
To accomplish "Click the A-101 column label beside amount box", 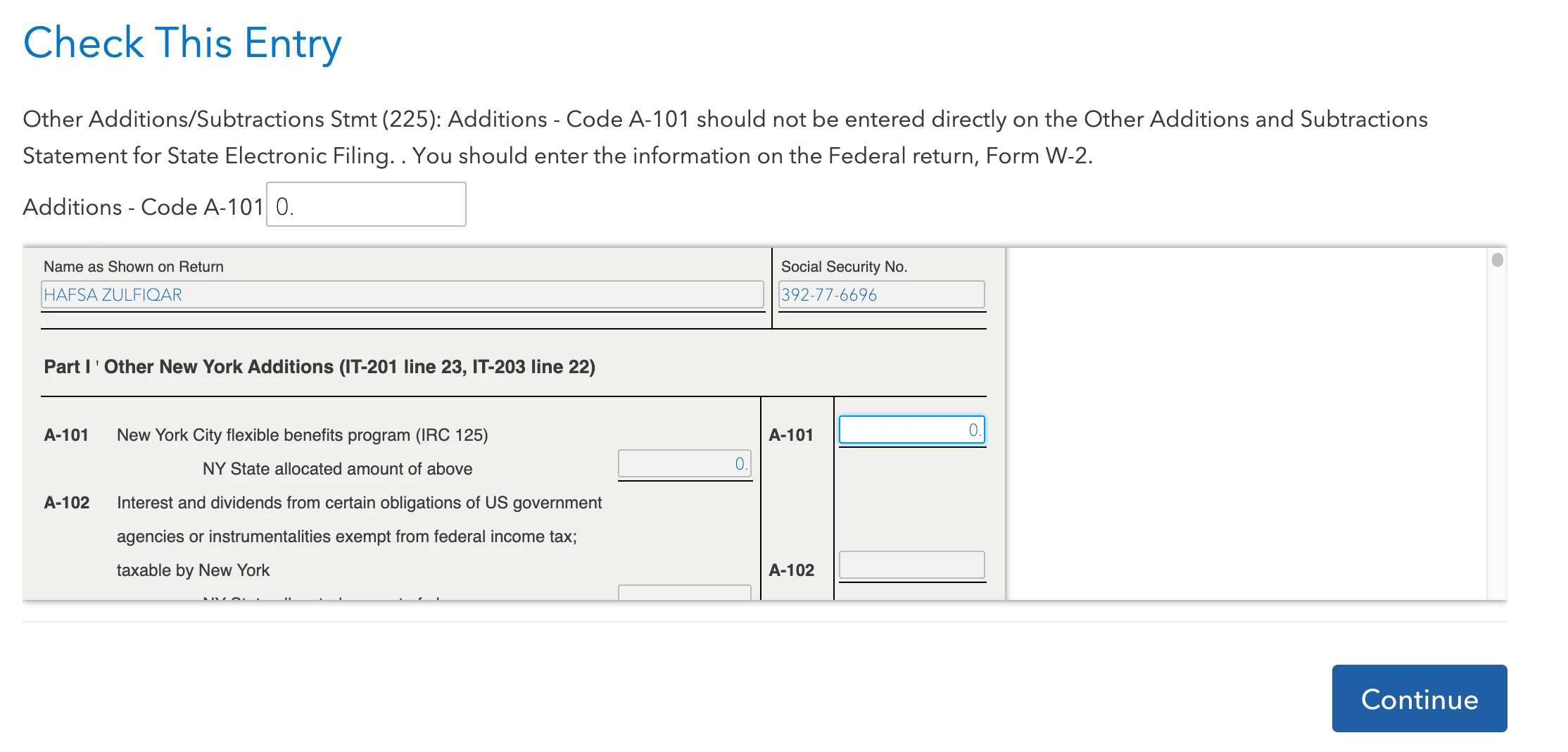I will click(x=791, y=435).
